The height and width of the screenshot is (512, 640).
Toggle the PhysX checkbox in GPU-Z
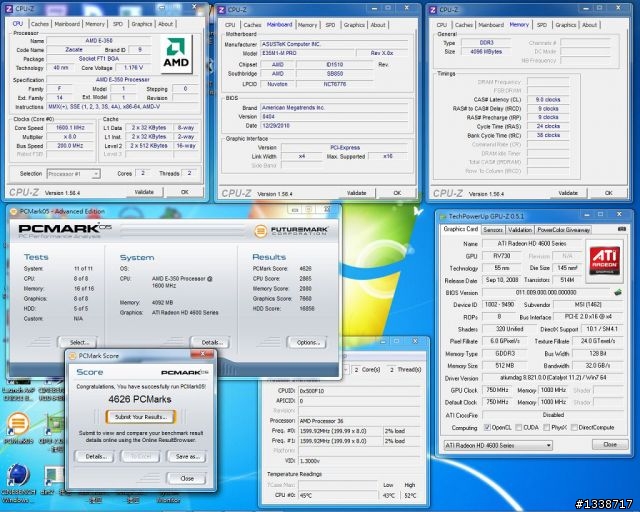click(x=547, y=427)
